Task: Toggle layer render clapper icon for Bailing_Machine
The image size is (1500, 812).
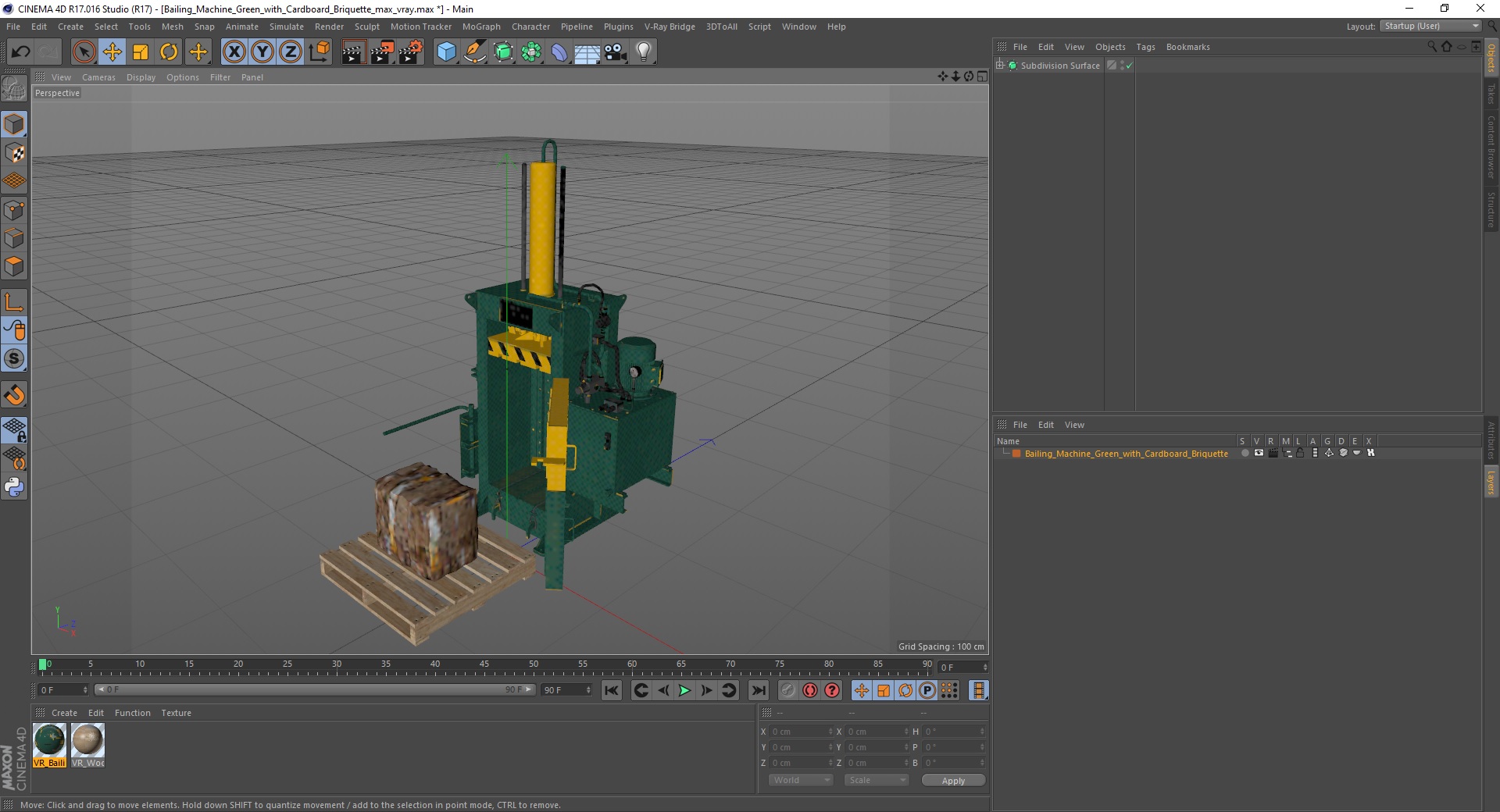Action: (x=1273, y=453)
